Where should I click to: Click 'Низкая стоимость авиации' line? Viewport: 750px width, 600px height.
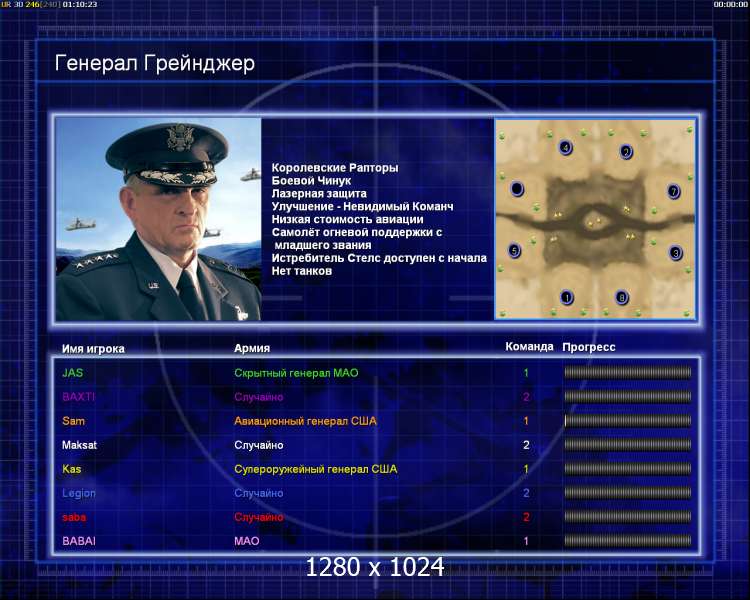[x=347, y=220]
